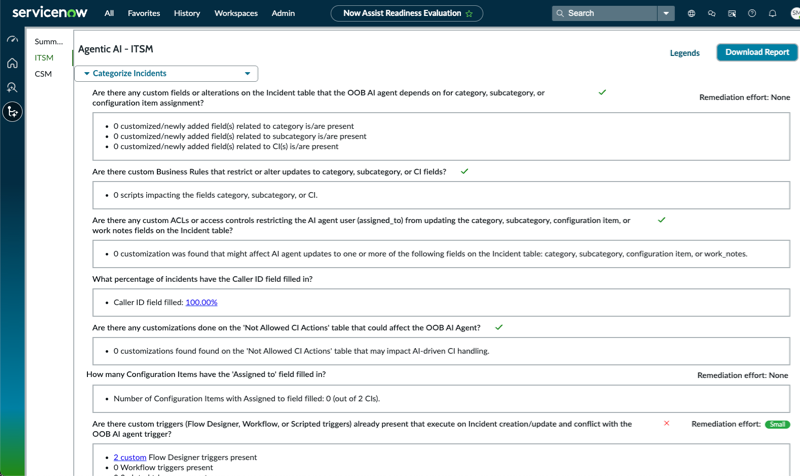
Task: Open the help question-mark icon
Action: pyautogui.click(x=752, y=13)
